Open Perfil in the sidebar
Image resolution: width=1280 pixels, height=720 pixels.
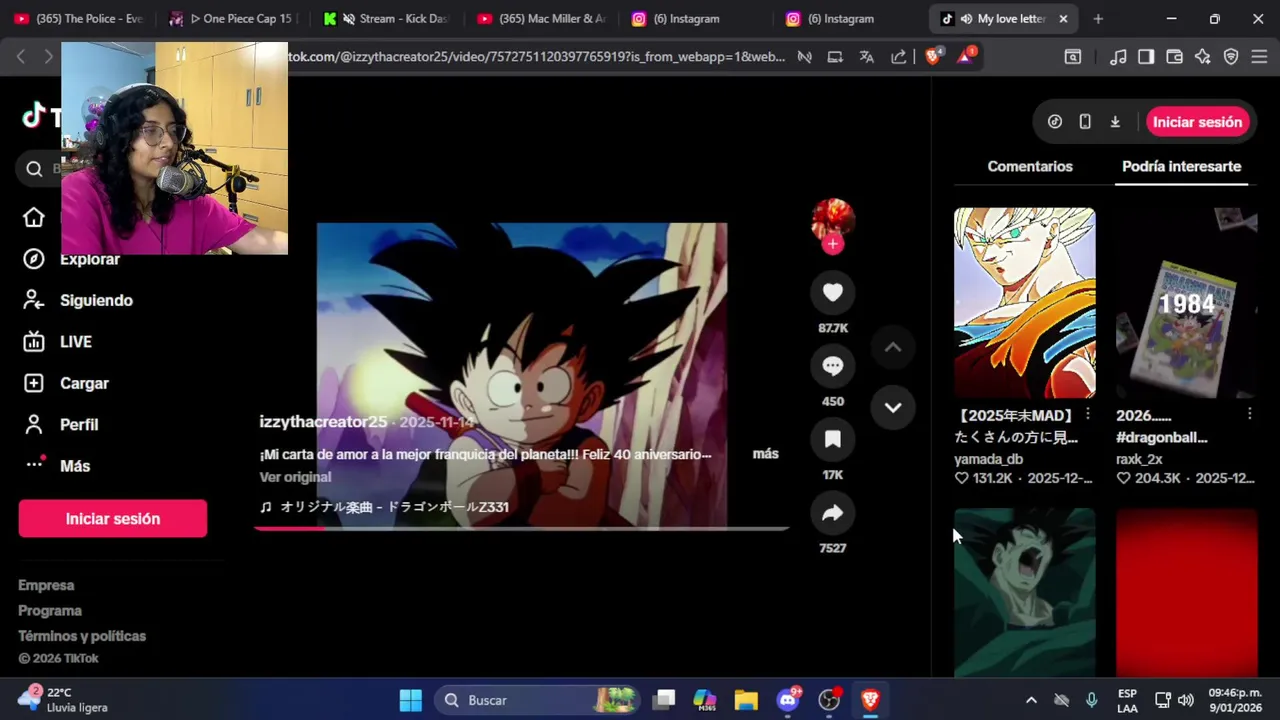tap(60, 425)
